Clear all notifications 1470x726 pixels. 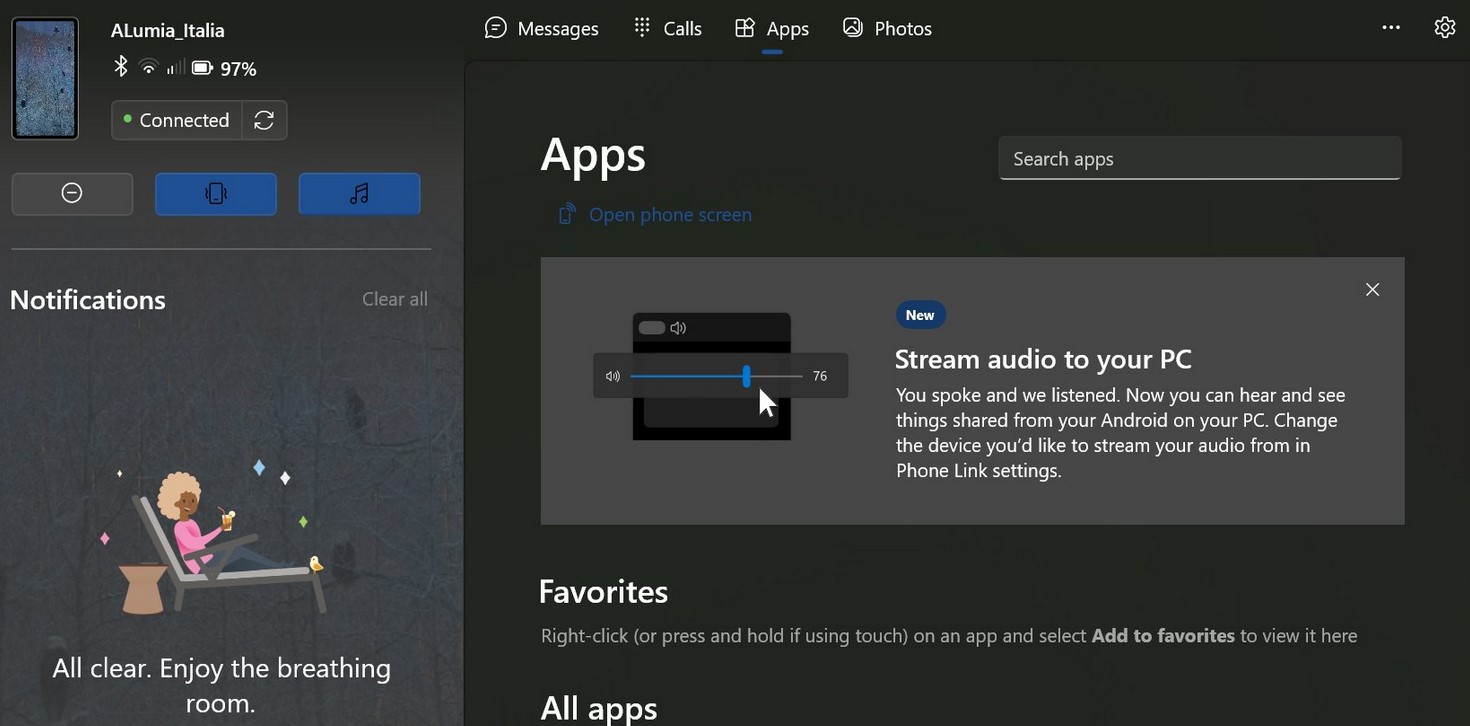395,299
